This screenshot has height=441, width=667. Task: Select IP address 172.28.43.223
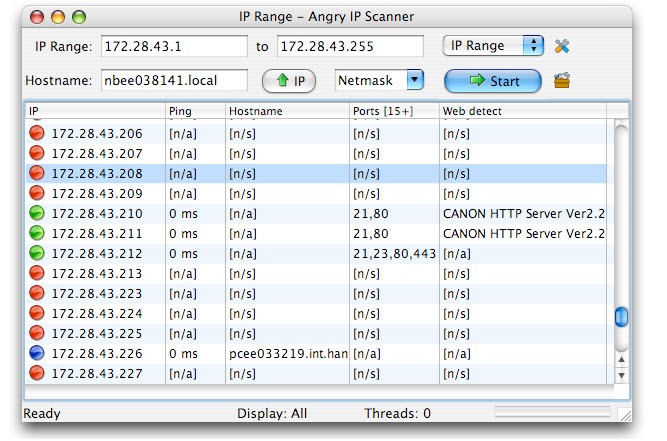[x=97, y=293]
